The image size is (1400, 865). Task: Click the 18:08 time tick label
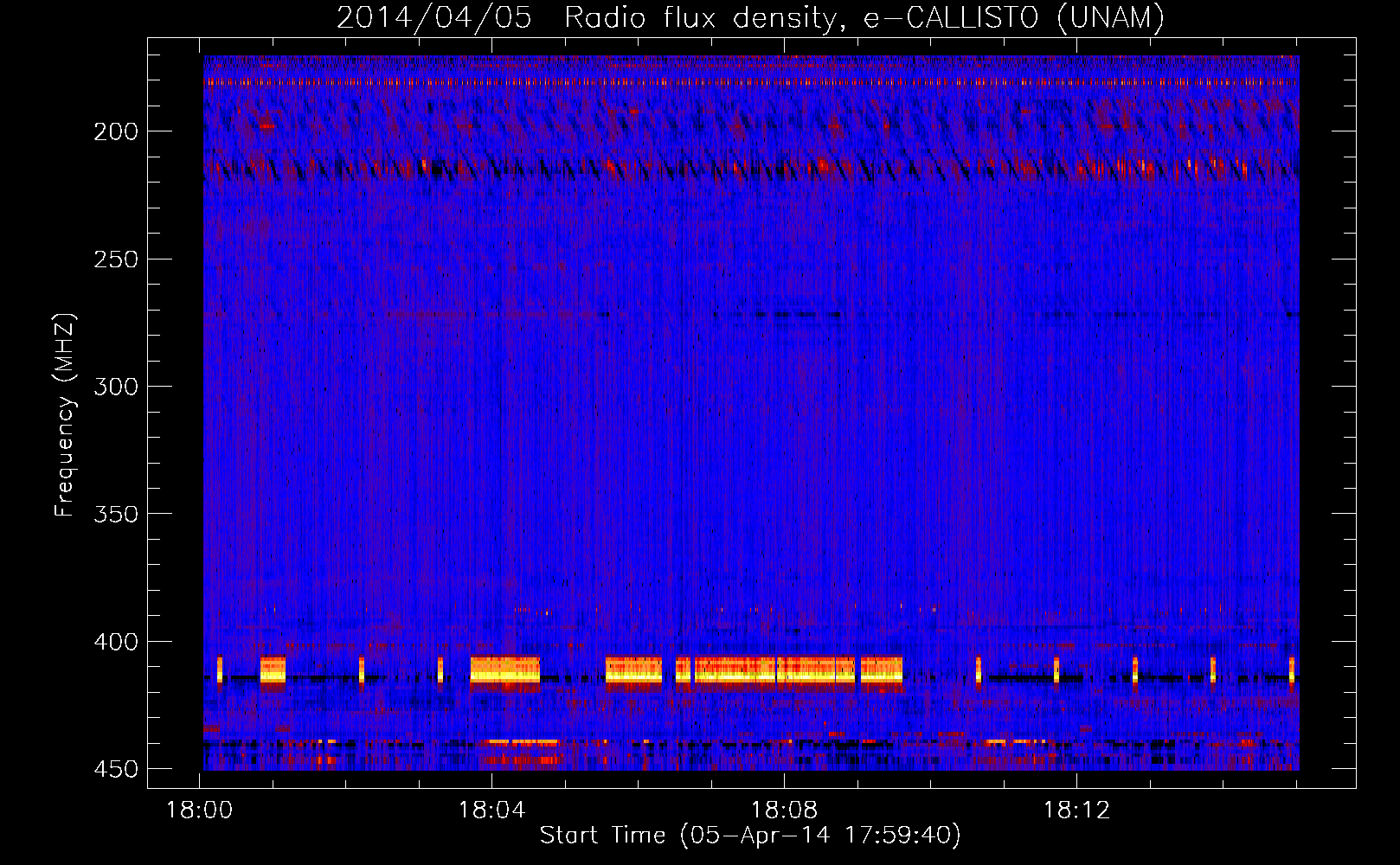click(x=785, y=811)
